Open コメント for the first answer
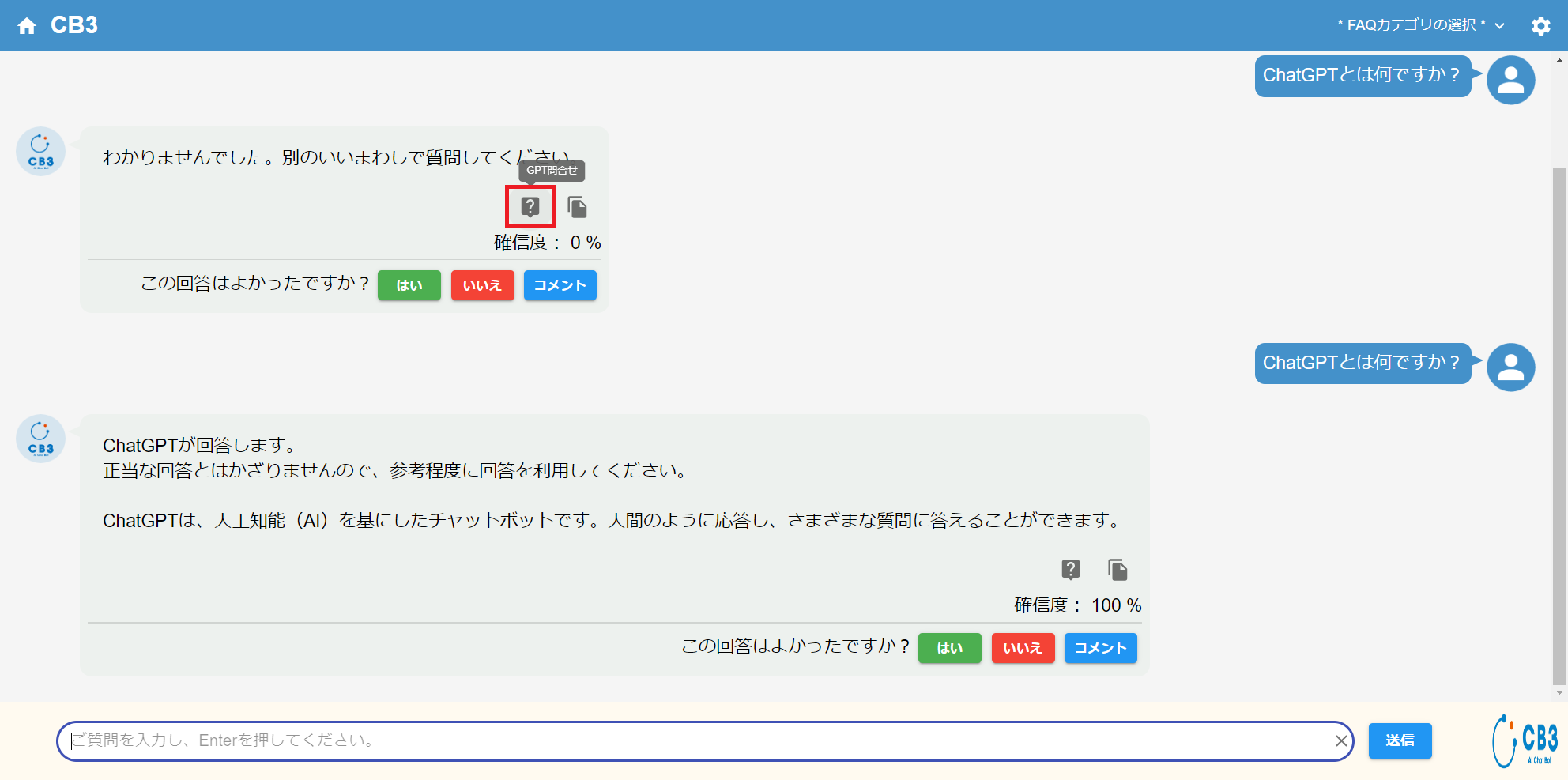Screen dimensions: 1568x780 coord(560,285)
